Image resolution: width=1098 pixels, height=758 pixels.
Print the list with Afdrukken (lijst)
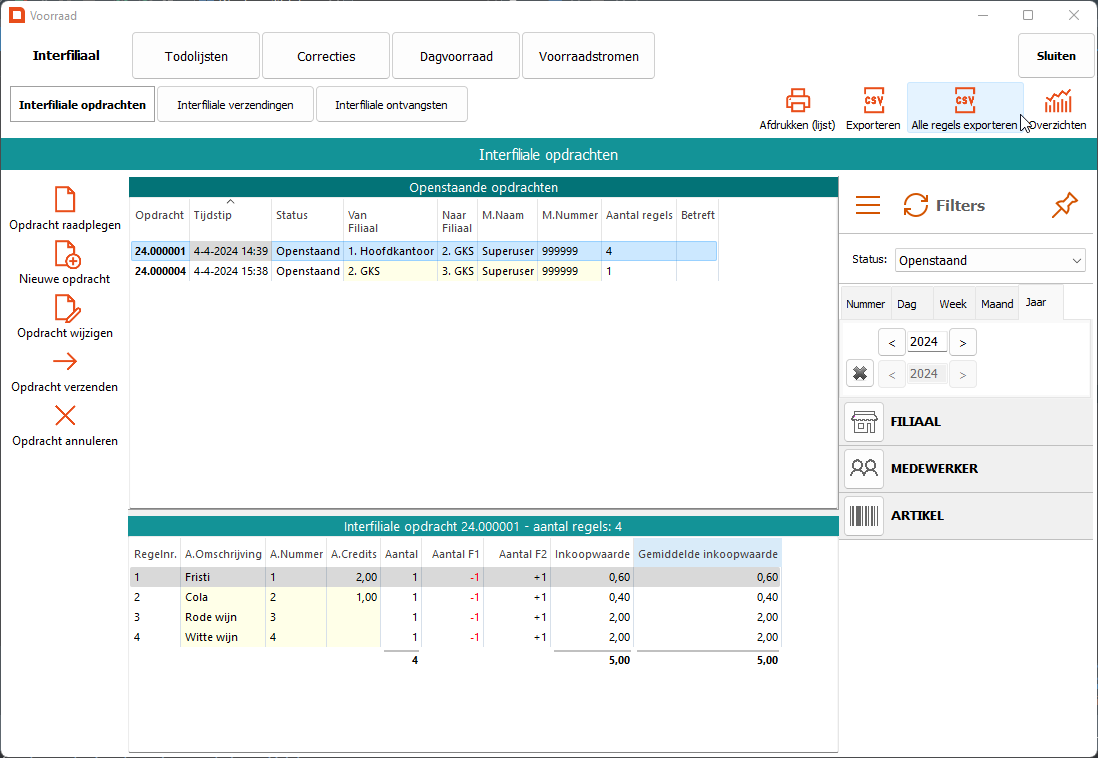coord(797,102)
